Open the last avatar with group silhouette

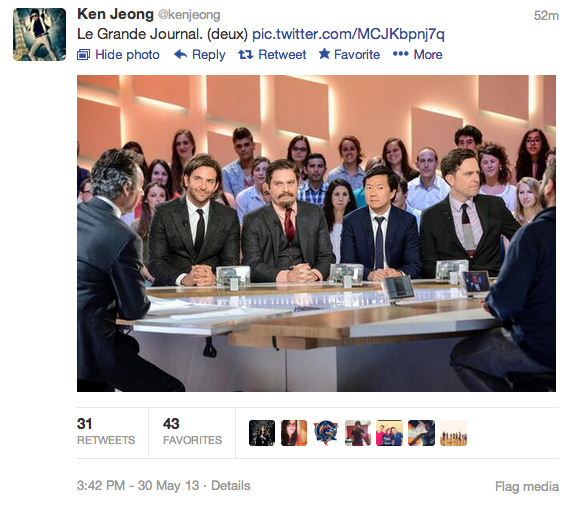tap(454, 433)
